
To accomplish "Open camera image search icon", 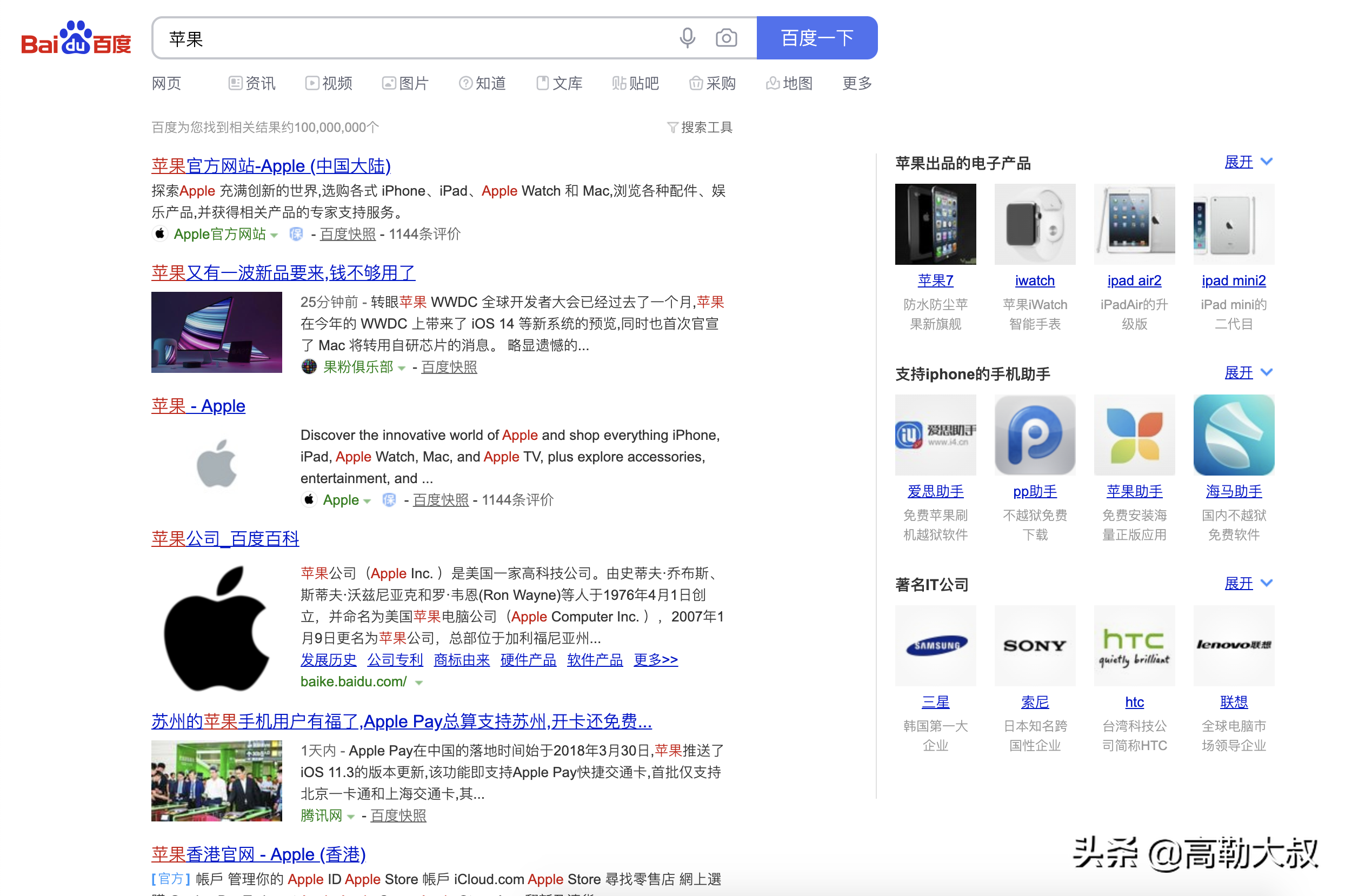I will click(726, 38).
